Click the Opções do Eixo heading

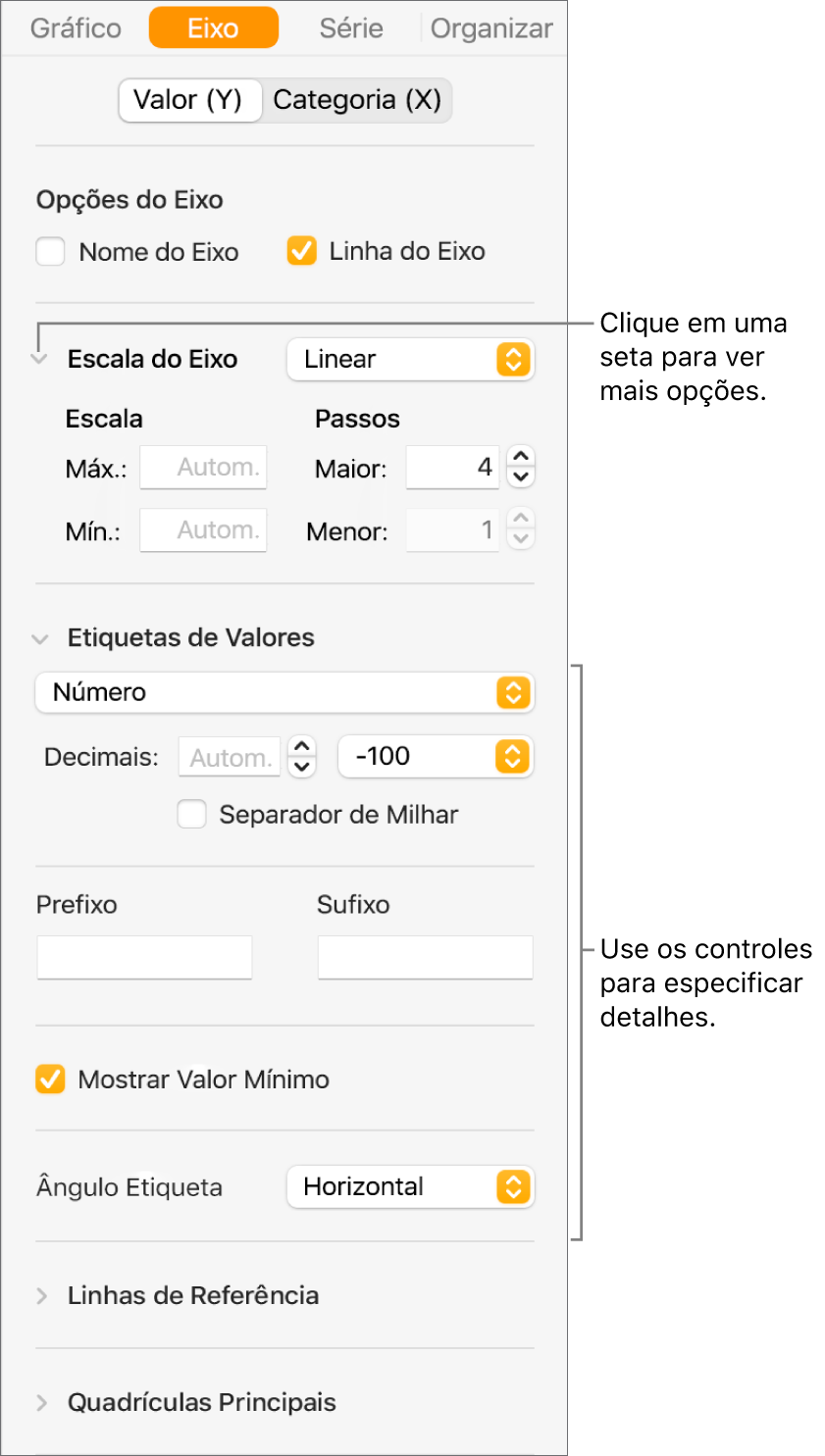[x=129, y=200]
